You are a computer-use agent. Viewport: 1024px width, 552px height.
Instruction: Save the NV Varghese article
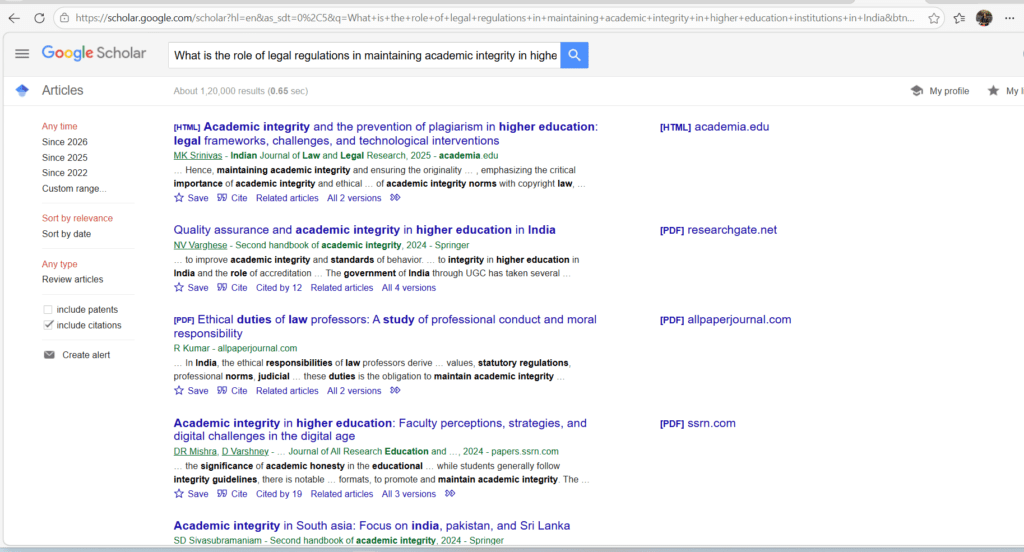[191, 287]
